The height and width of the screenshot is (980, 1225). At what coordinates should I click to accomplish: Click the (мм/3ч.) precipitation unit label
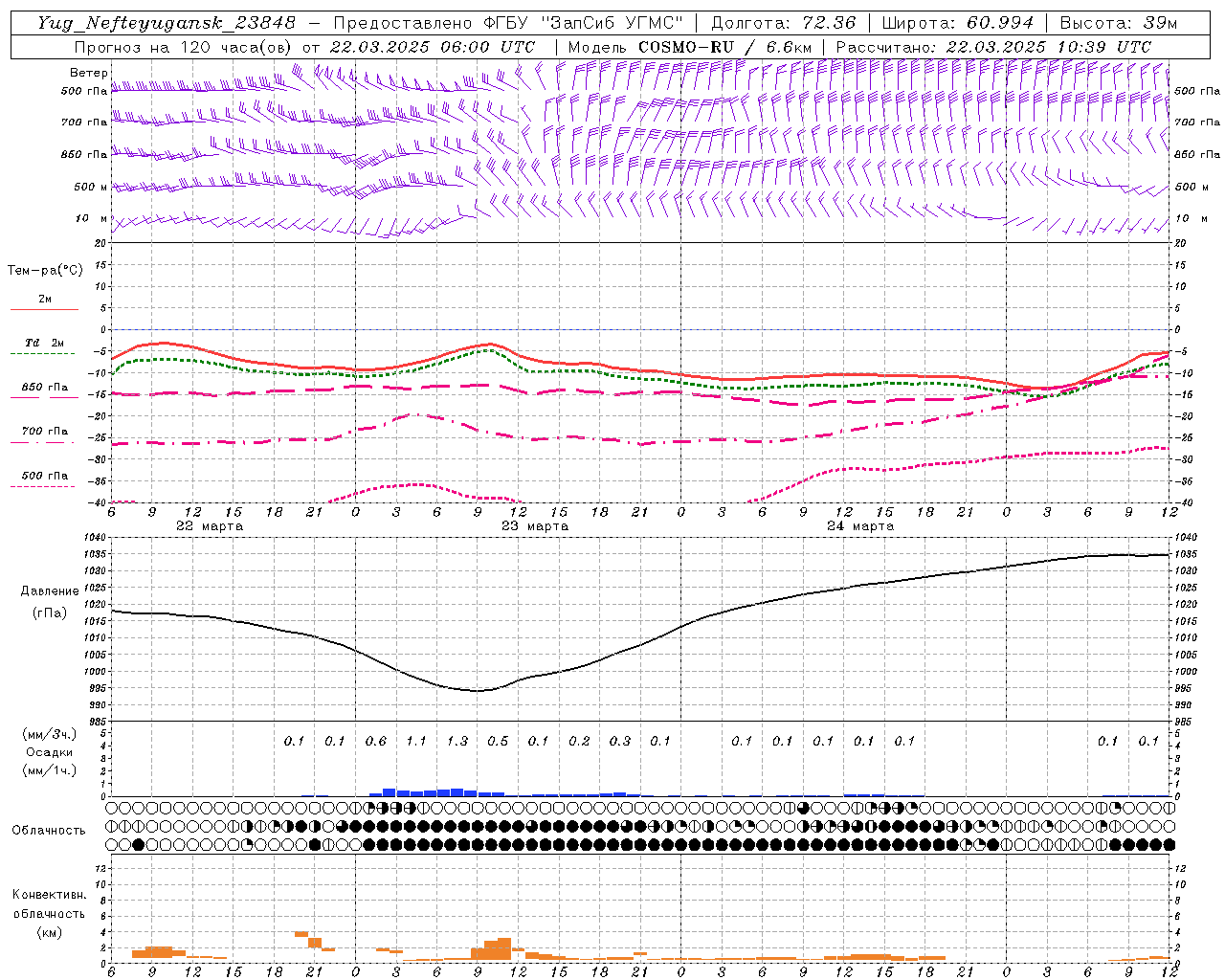point(50,734)
